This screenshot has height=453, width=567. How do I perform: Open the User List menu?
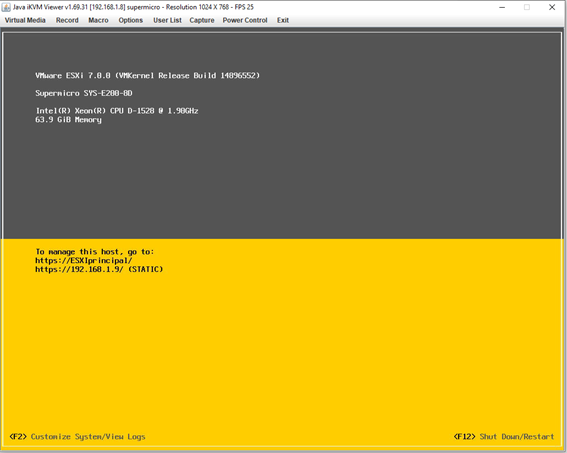[x=167, y=20]
